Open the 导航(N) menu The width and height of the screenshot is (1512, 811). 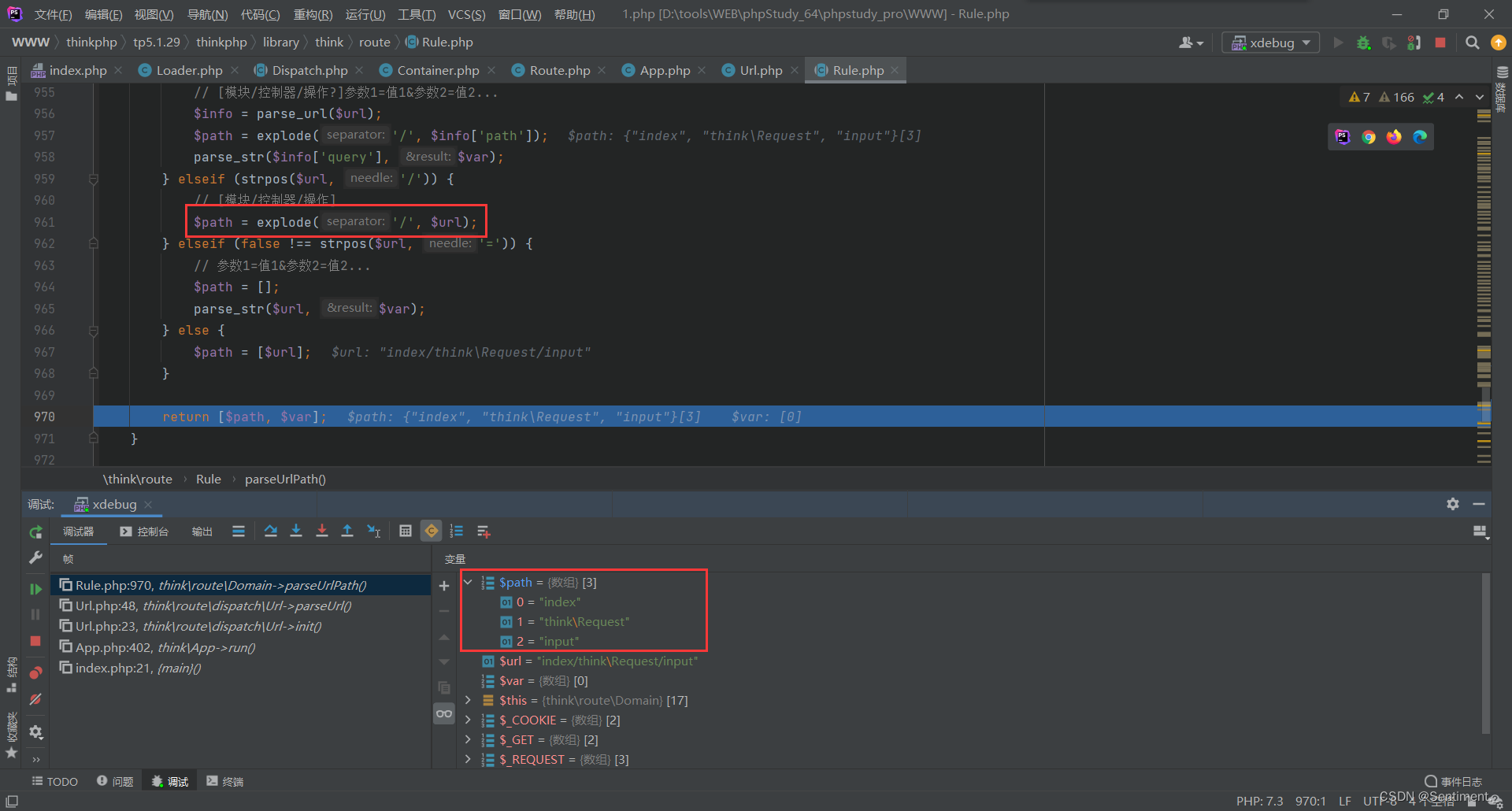[207, 14]
